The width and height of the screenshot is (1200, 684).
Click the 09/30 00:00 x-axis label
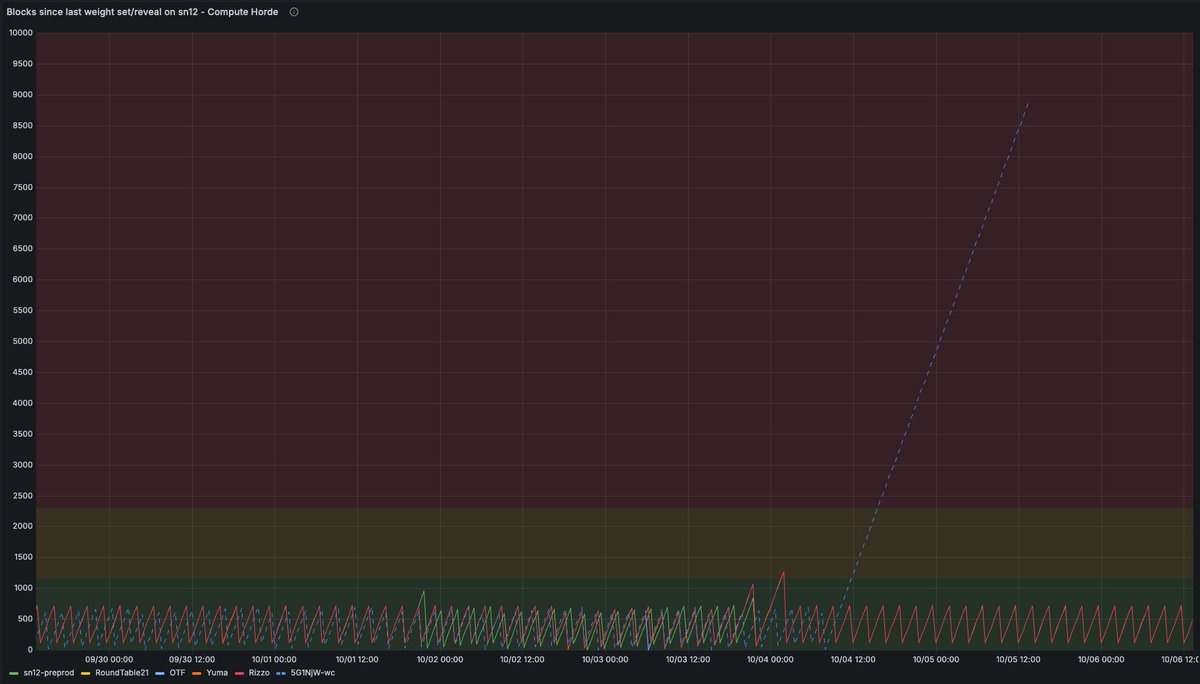[109, 660]
